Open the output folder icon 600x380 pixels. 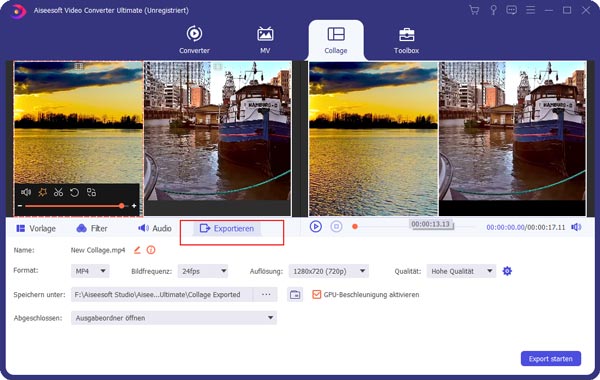(295, 294)
